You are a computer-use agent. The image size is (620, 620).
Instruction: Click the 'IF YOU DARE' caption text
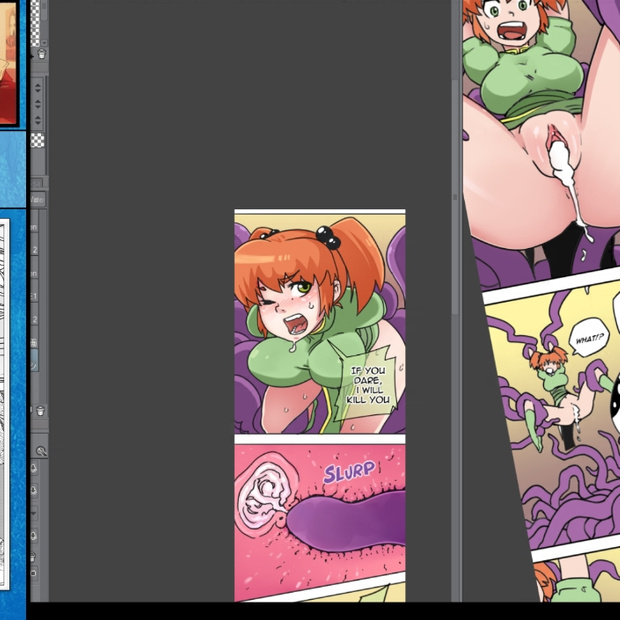coord(368,385)
